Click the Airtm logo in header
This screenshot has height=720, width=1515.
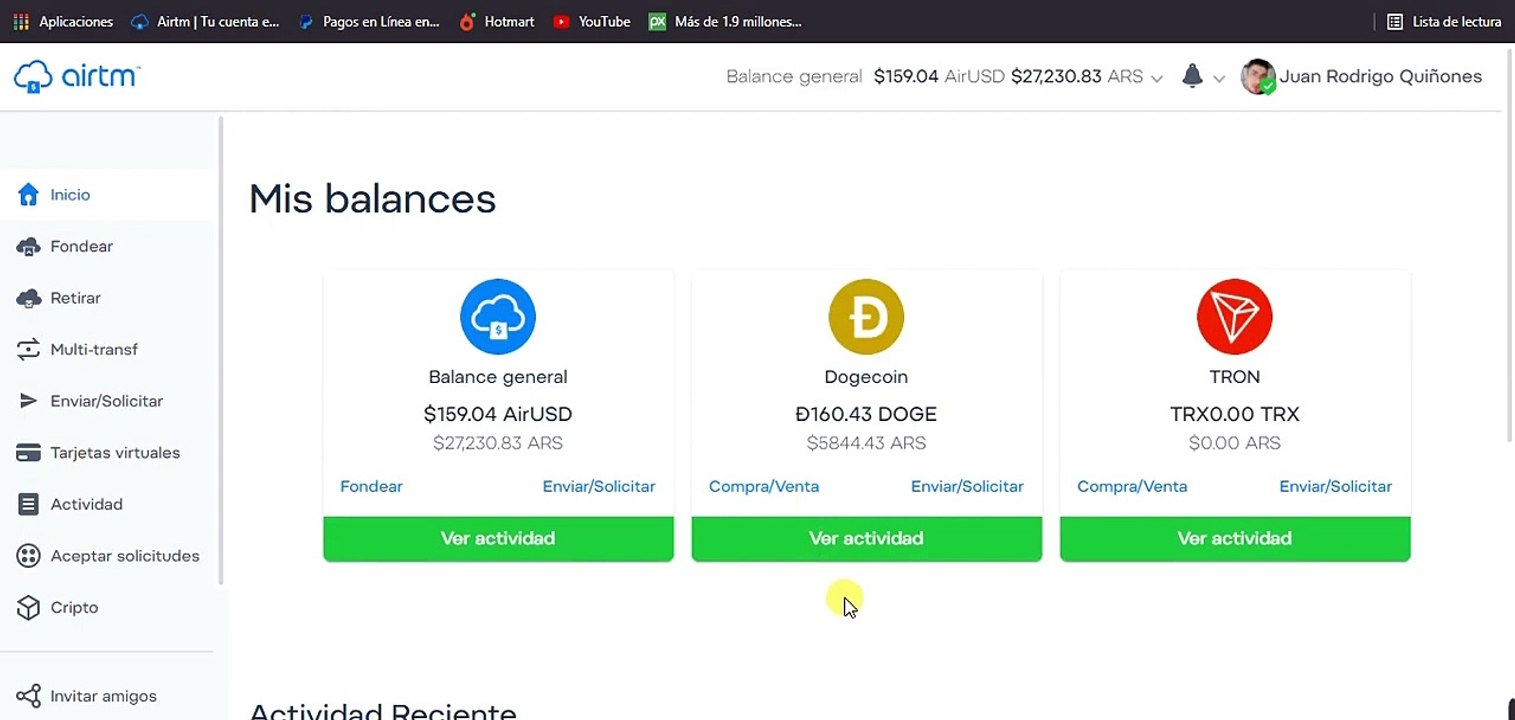tap(77, 77)
